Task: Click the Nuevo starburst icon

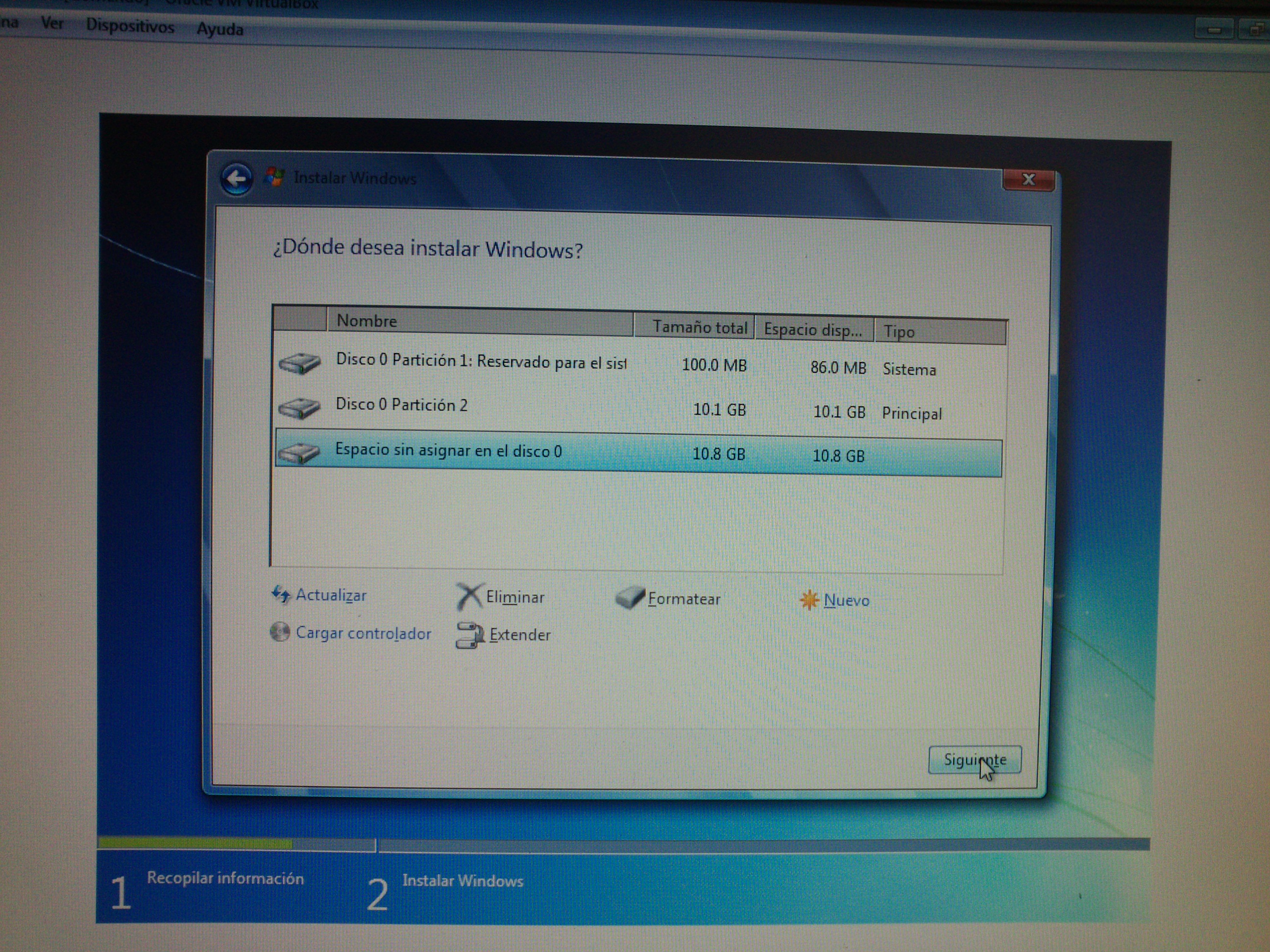Action: point(809,600)
